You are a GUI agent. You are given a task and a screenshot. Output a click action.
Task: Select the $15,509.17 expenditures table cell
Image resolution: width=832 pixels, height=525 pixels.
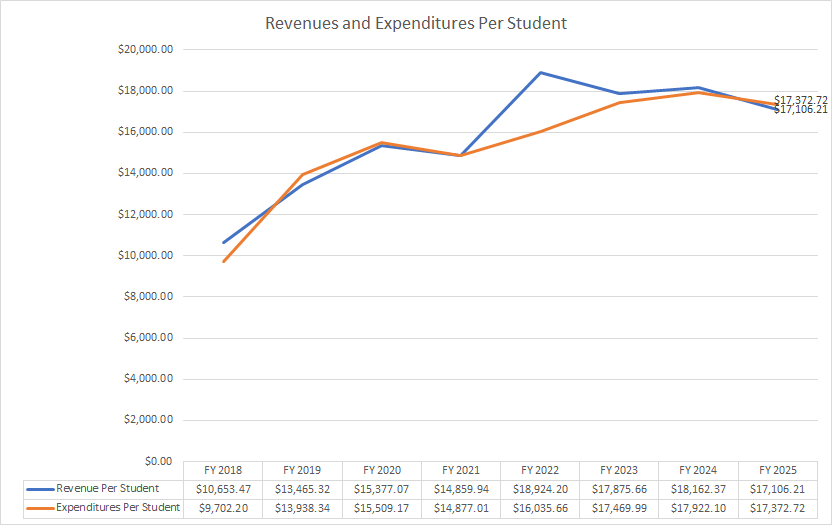pos(382,508)
